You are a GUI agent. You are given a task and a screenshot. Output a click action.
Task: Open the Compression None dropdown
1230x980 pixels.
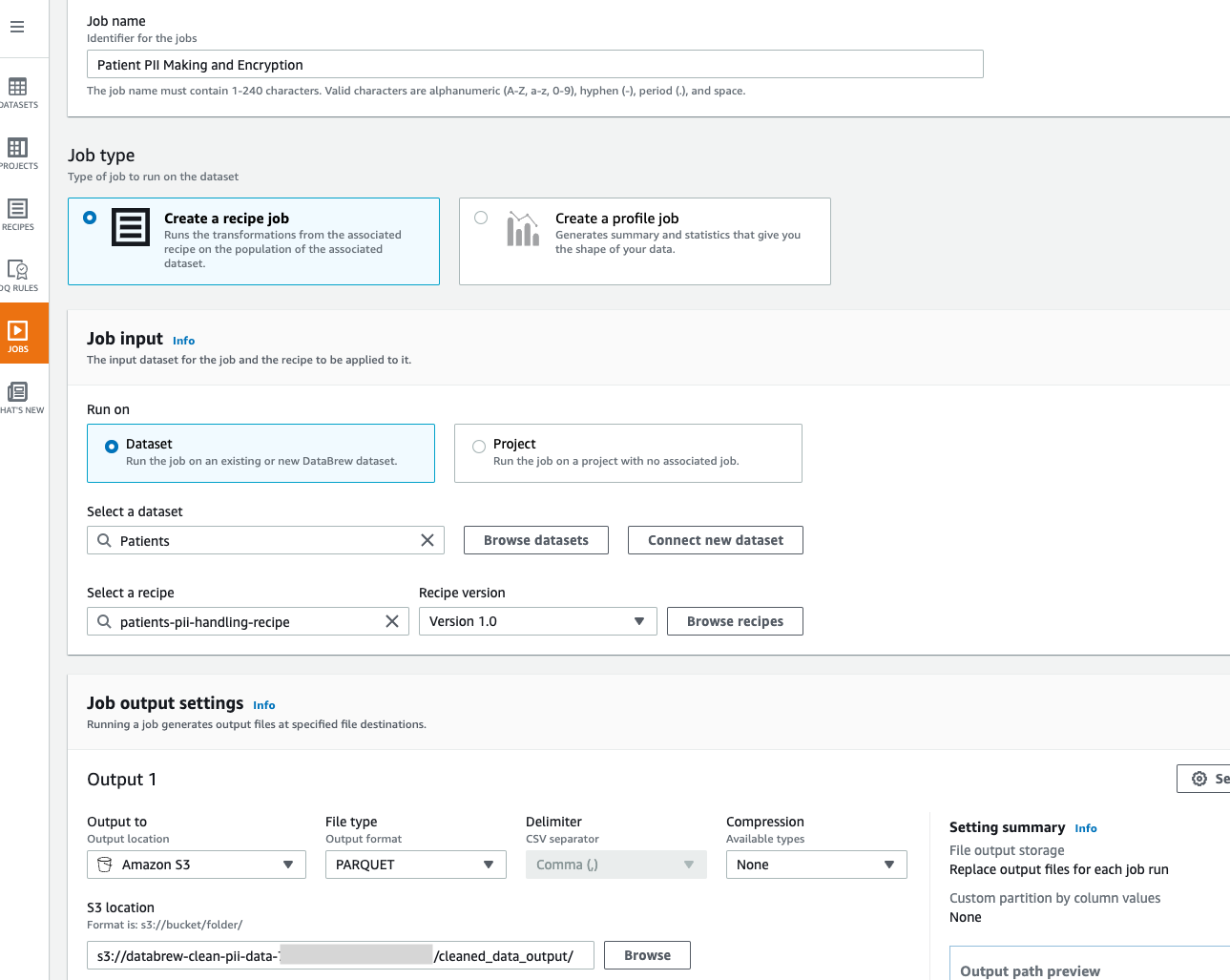[x=817, y=865]
